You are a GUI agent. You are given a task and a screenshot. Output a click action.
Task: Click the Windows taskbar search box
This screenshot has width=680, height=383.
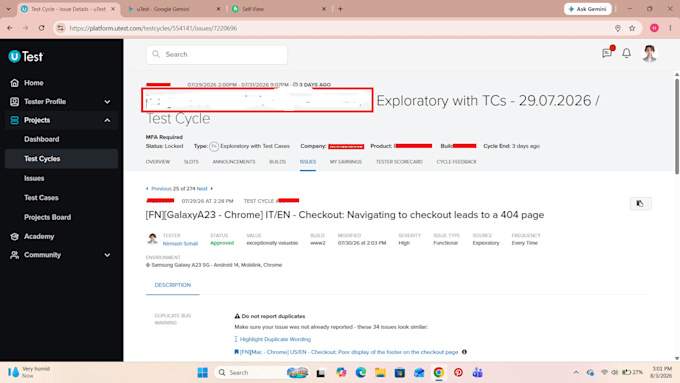[262, 373]
